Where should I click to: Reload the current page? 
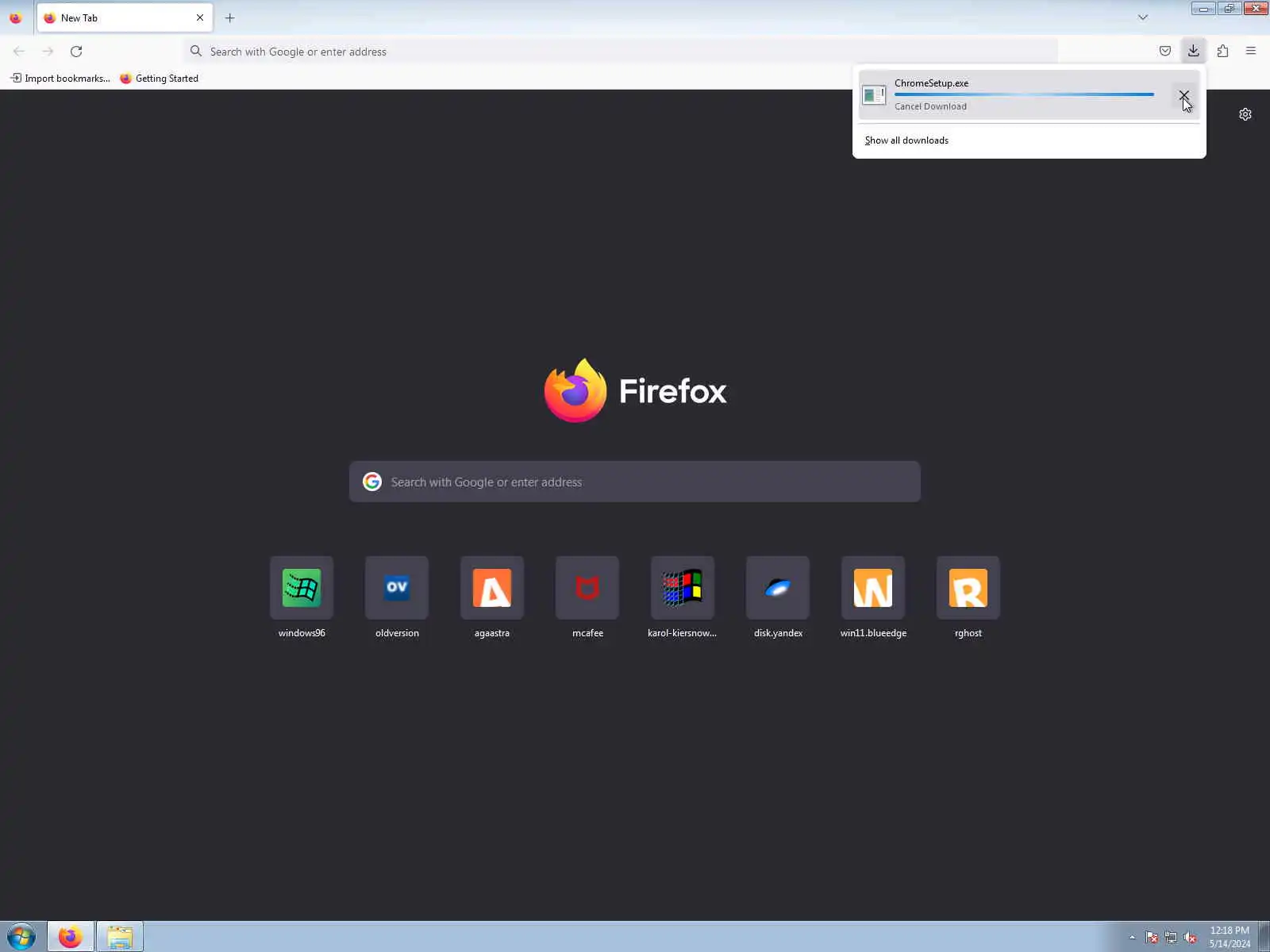pyautogui.click(x=76, y=52)
